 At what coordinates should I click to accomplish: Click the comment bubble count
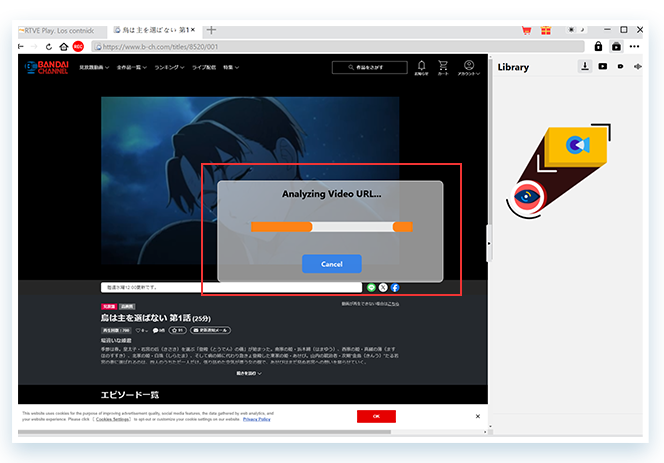pos(158,330)
